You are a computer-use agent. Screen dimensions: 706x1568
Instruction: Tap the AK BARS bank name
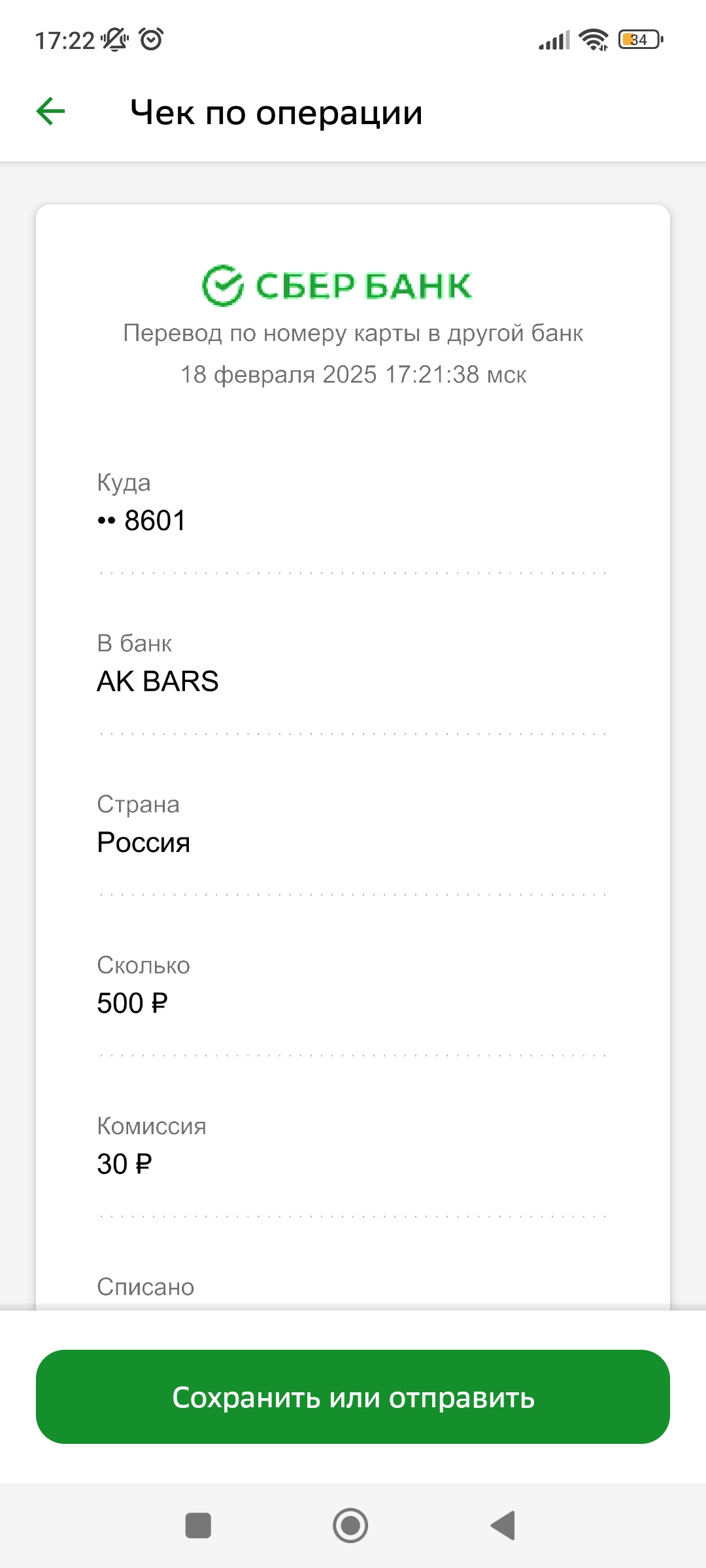[158, 681]
